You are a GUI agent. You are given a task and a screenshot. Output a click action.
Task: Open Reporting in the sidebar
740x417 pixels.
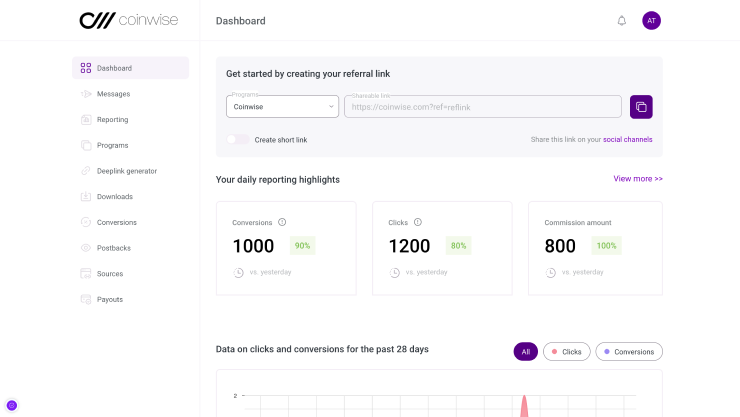pyautogui.click(x=112, y=120)
